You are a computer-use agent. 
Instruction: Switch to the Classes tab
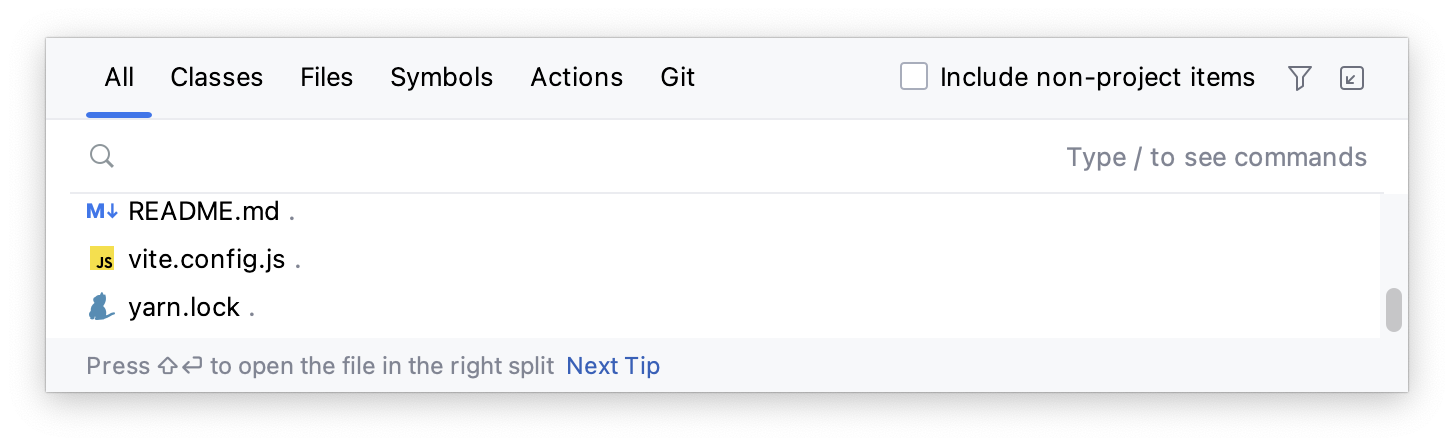coord(217,78)
